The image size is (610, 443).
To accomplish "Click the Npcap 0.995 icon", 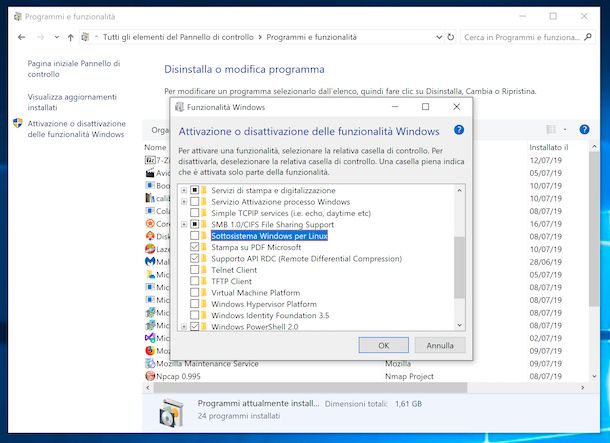I will click(x=150, y=376).
